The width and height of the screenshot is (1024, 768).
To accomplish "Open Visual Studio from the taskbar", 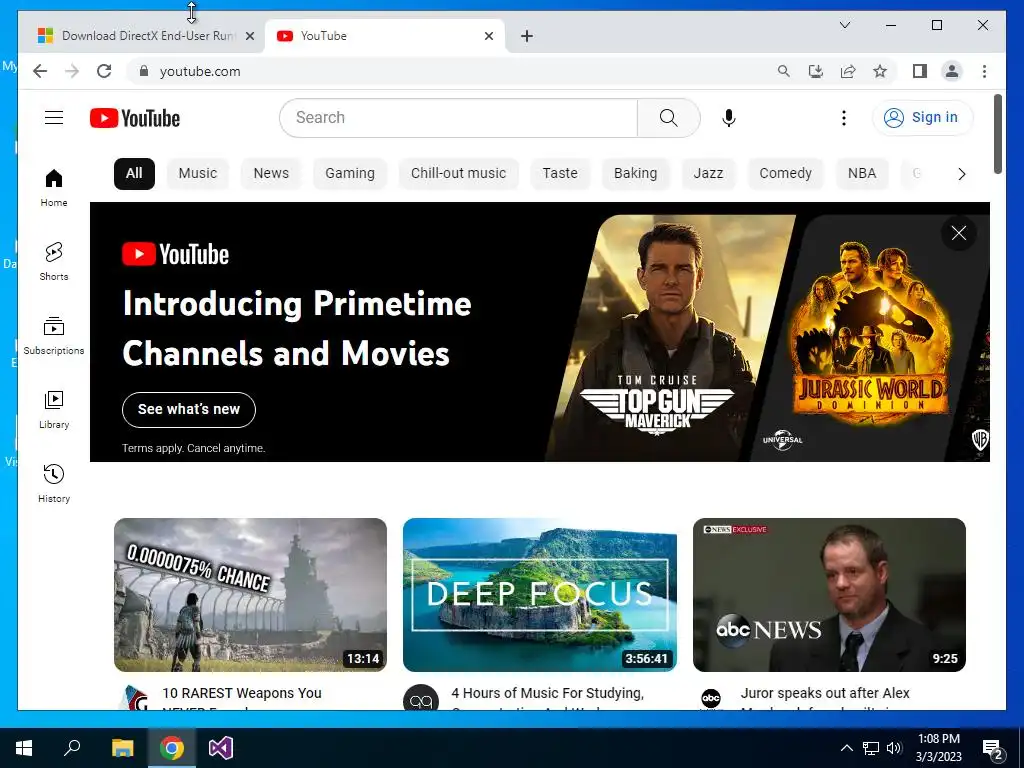I will [221, 748].
